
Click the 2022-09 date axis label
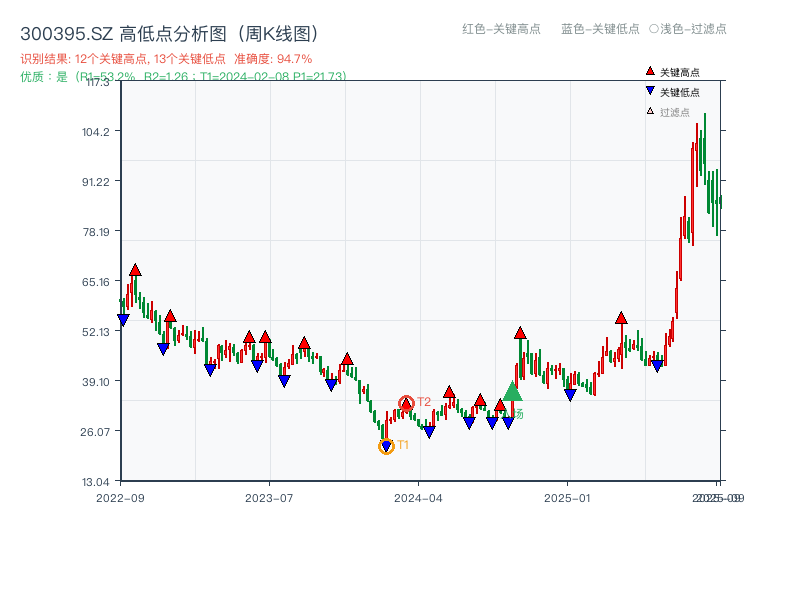coord(120,498)
